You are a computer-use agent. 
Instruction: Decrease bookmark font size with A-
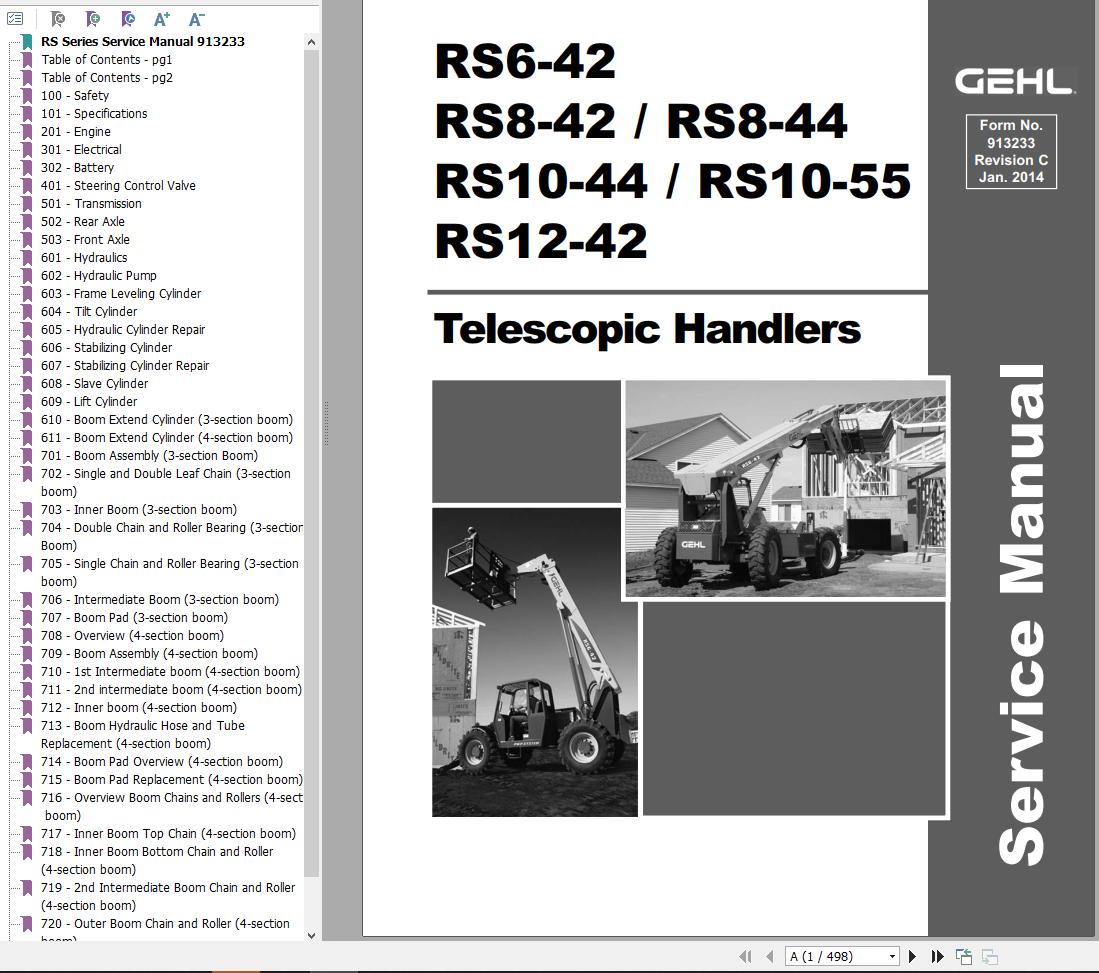196,19
